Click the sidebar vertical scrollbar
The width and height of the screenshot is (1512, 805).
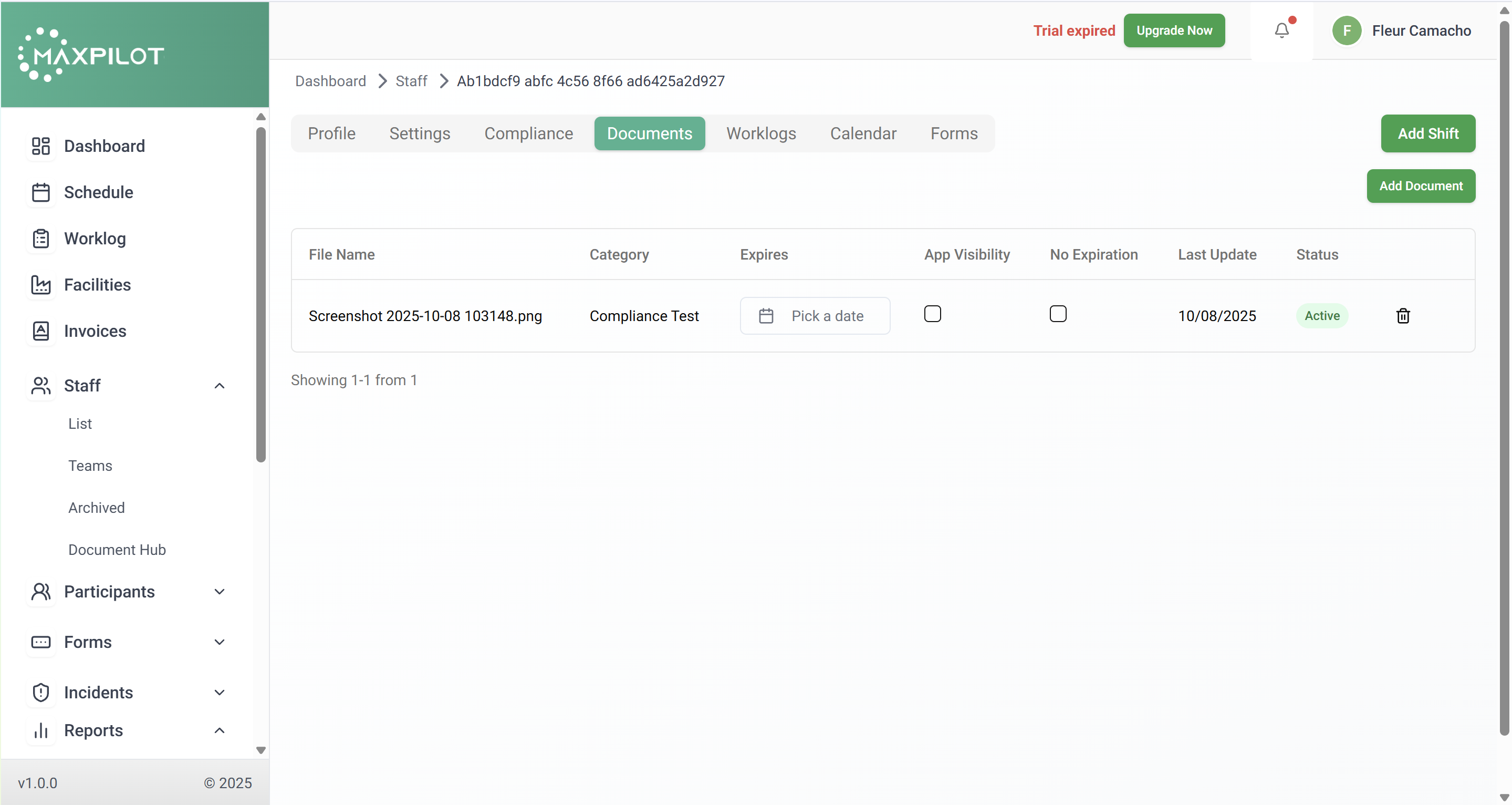coord(260,294)
